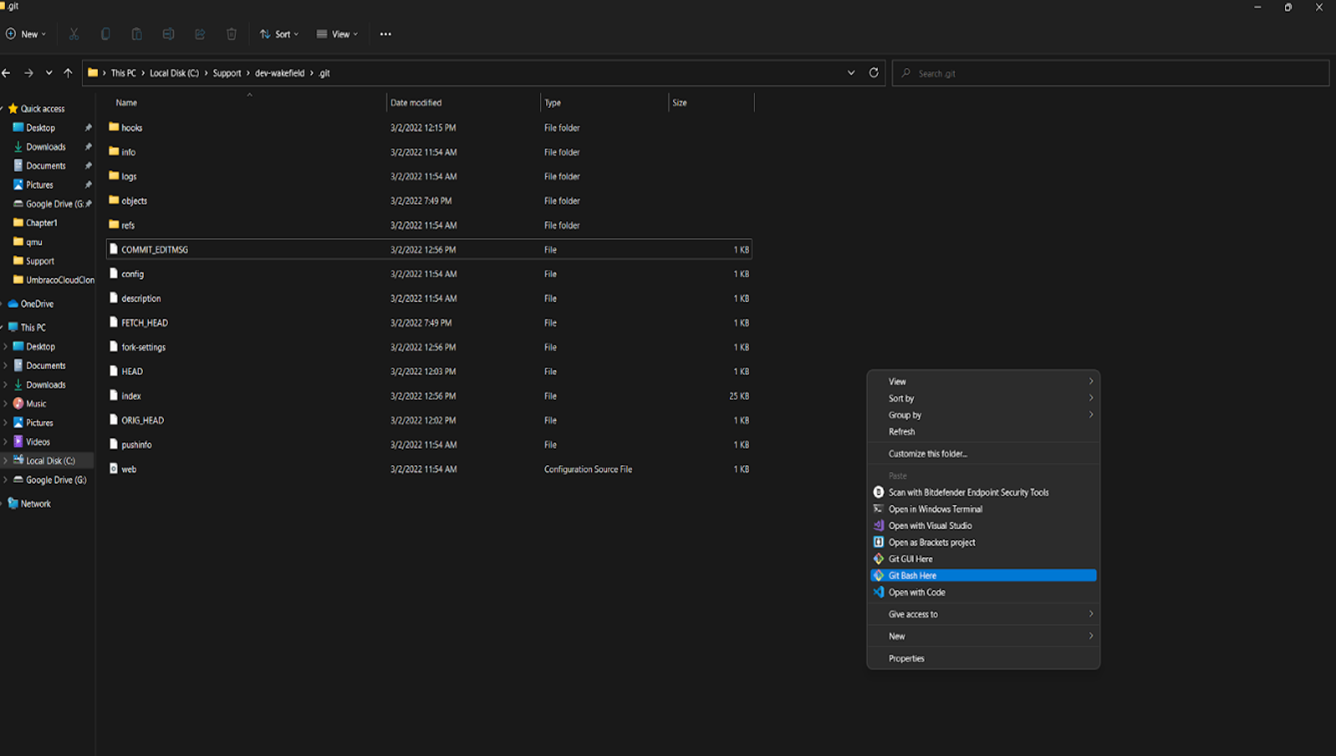Select Local Disk (C:) in navigation pane
The height and width of the screenshot is (756, 1336).
coord(50,461)
